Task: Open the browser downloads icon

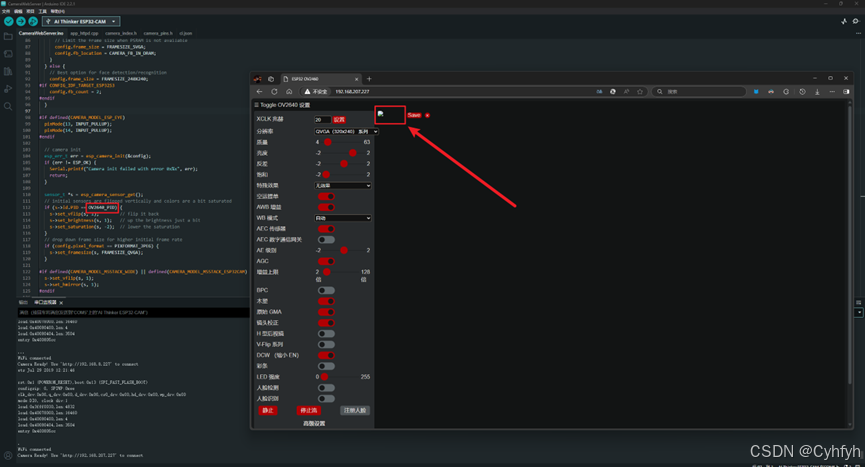Action: click(817, 92)
